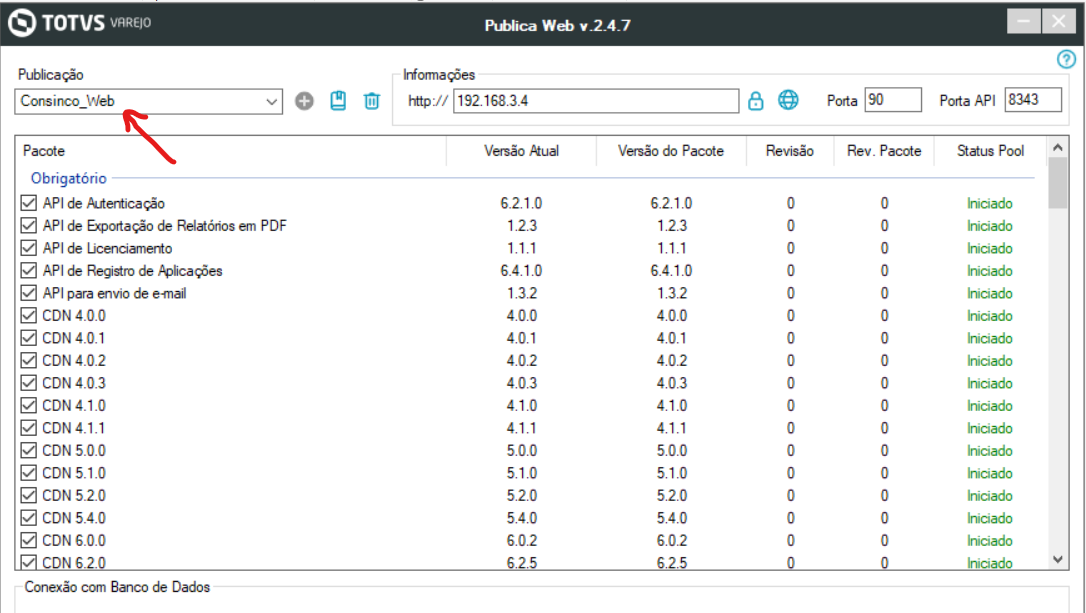The image size is (1086, 613).
Task: Toggle the CDN 4.1.1 checkbox
Action: click(x=28, y=428)
